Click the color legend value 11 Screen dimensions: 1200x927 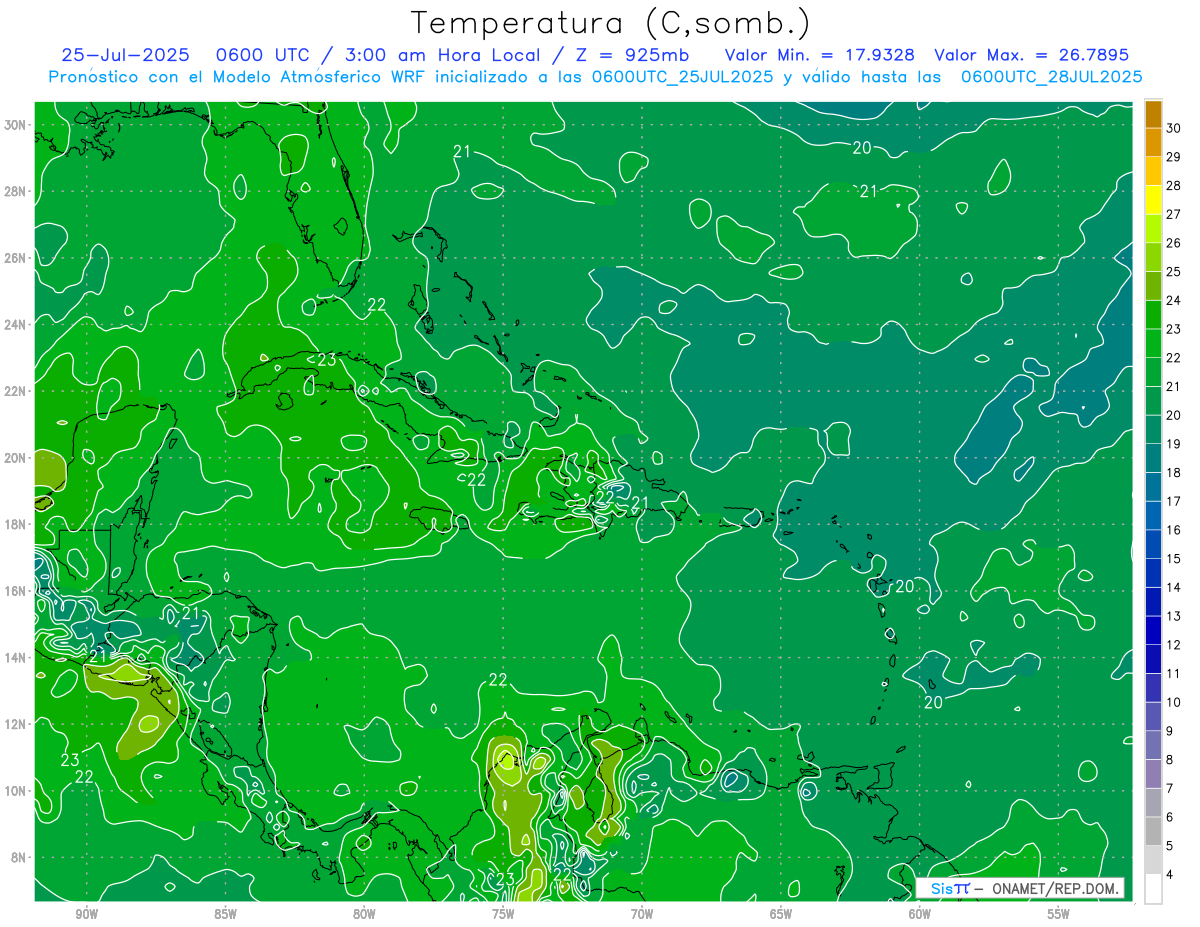[1173, 674]
